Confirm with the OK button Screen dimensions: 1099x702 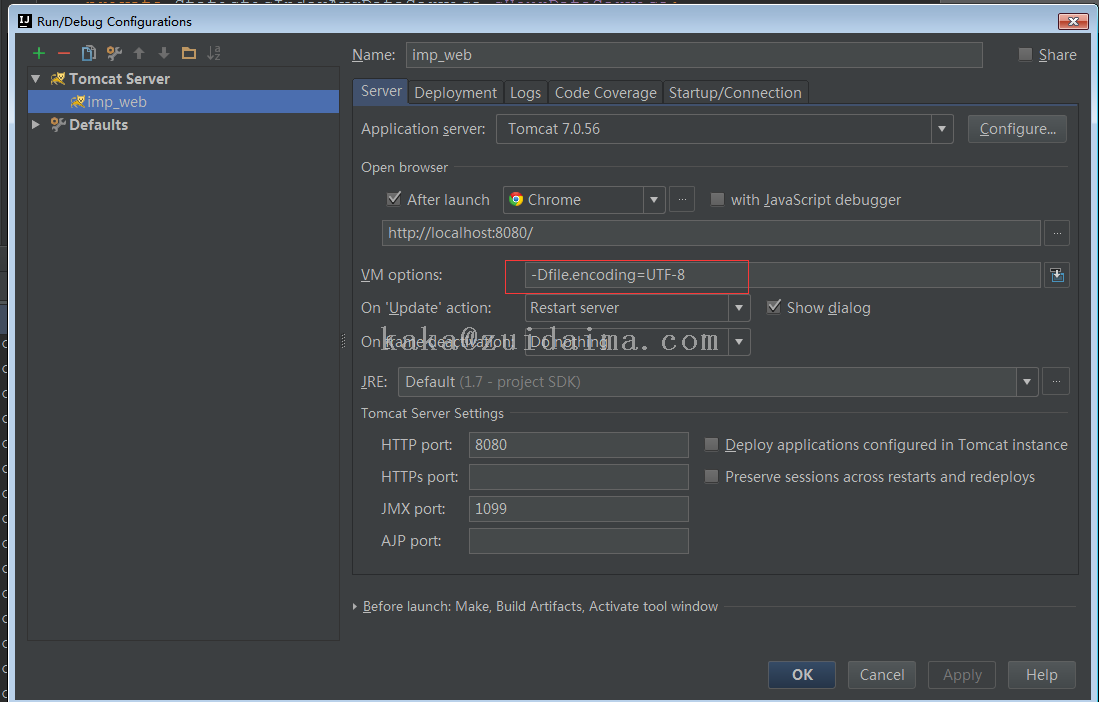point(802,675)
